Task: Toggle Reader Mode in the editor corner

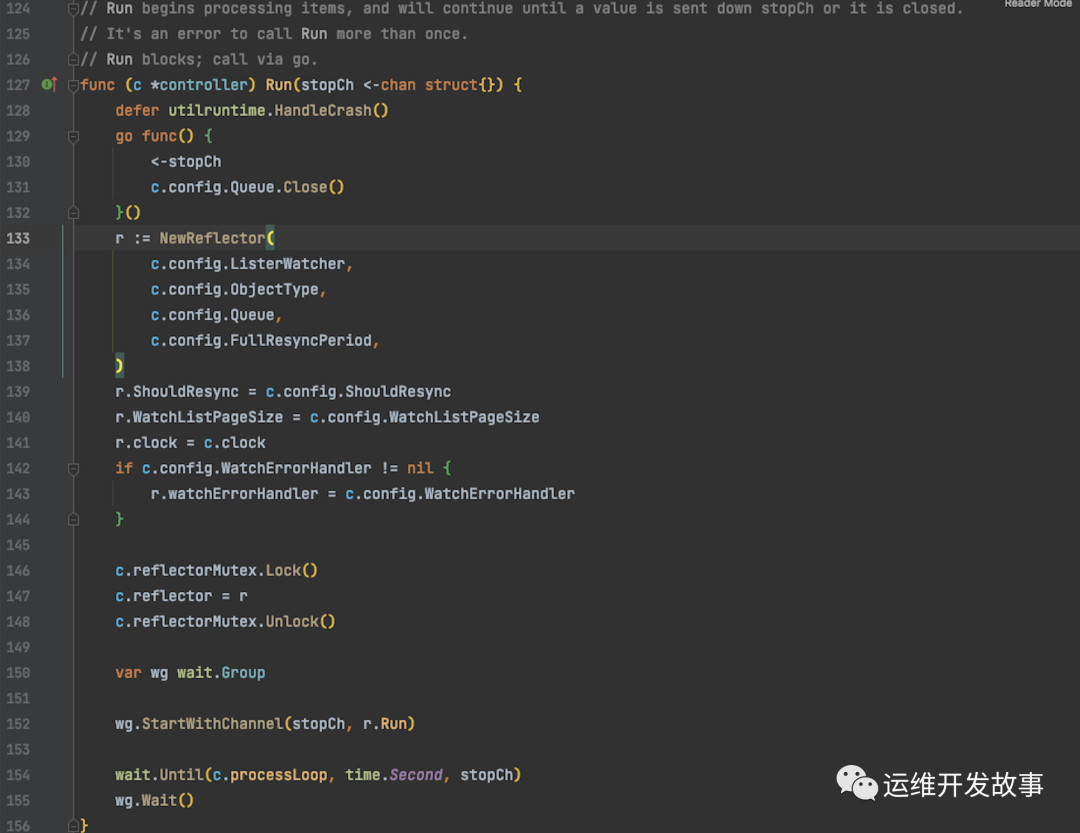Action: point(1037,3)
